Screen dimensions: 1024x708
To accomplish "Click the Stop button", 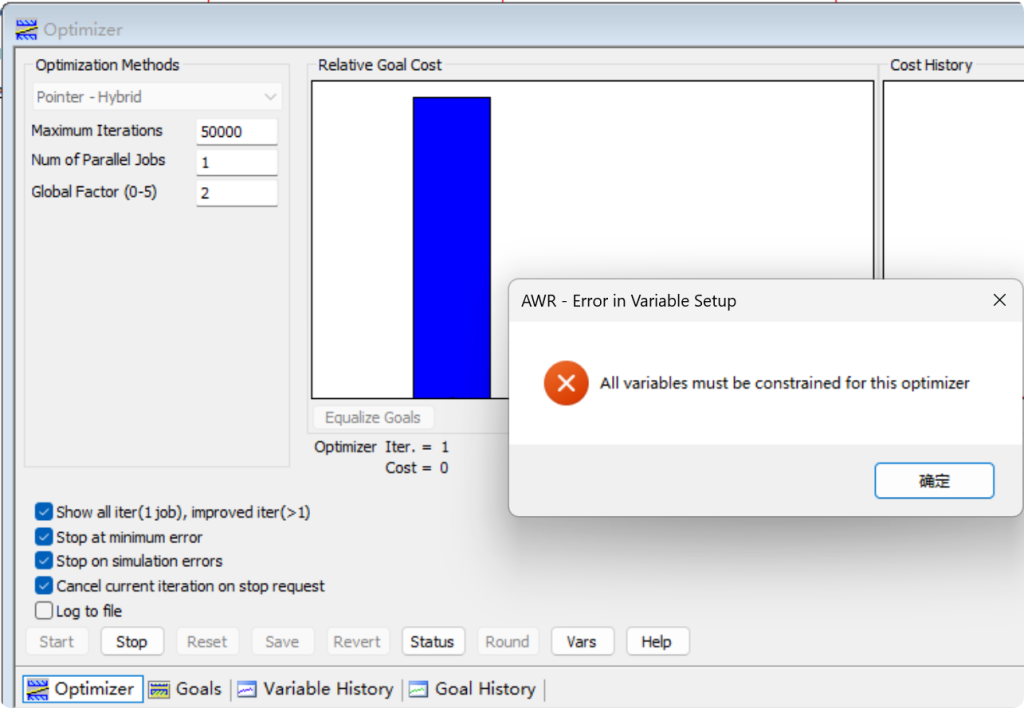I will click(x=131, y=642).
